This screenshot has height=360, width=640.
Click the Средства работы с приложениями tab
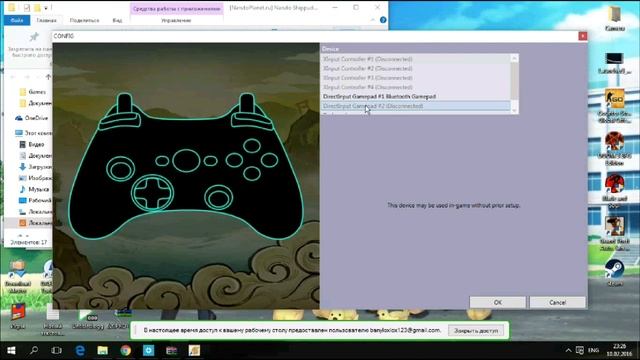177,9
